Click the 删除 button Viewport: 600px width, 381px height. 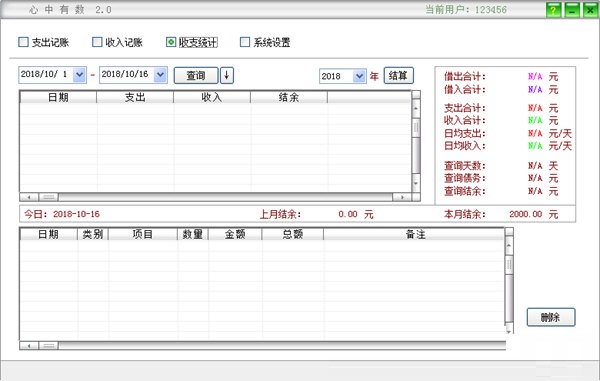tap(551, 317)
